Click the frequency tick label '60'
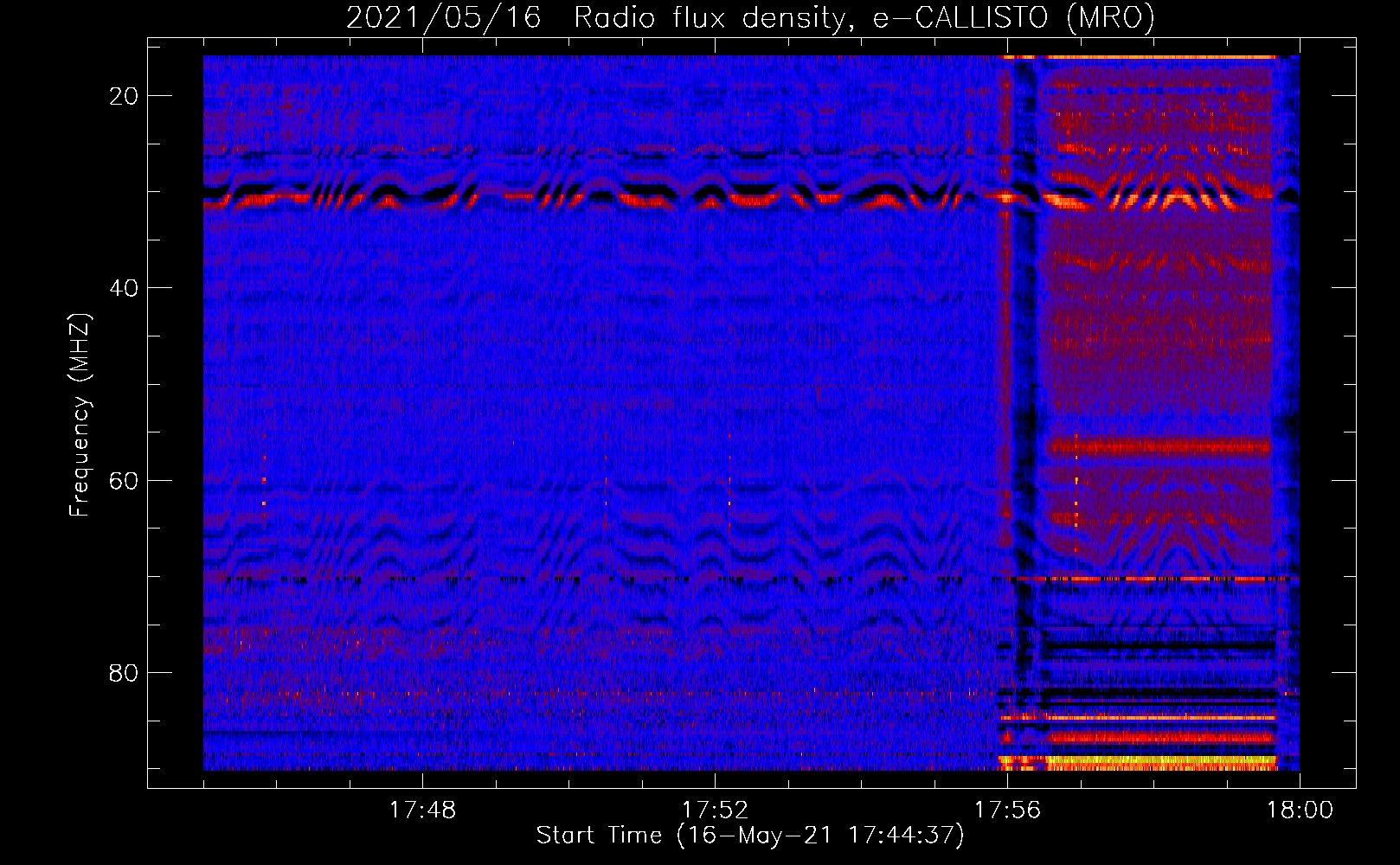This screenshot has height=865, width=1400. [x=124, y=480]
